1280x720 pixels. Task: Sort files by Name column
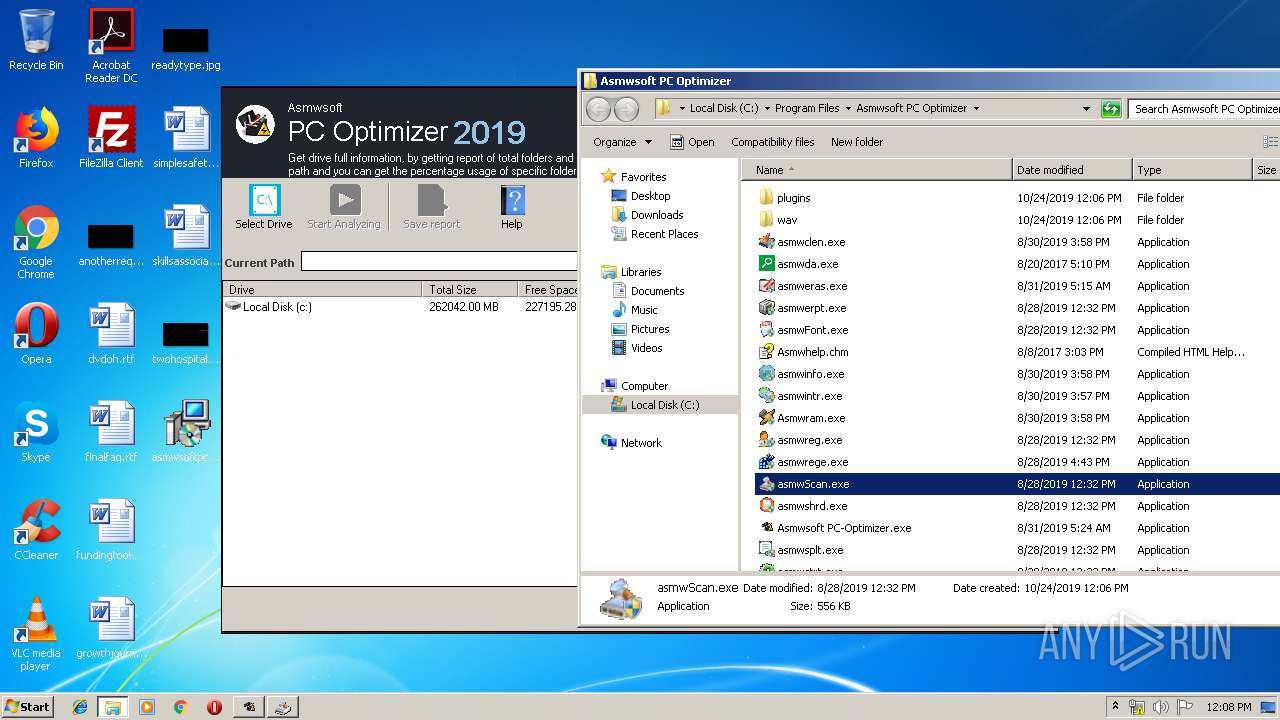877,170
